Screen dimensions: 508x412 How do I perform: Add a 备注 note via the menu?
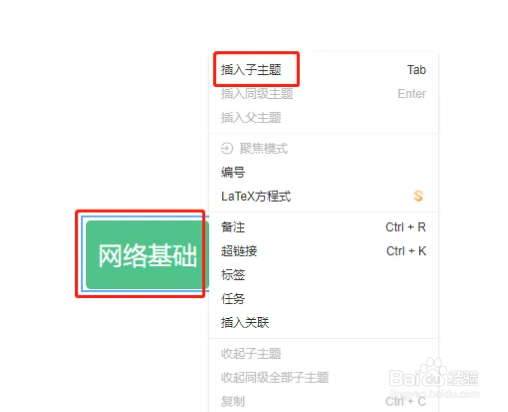(x=323, y=227)
